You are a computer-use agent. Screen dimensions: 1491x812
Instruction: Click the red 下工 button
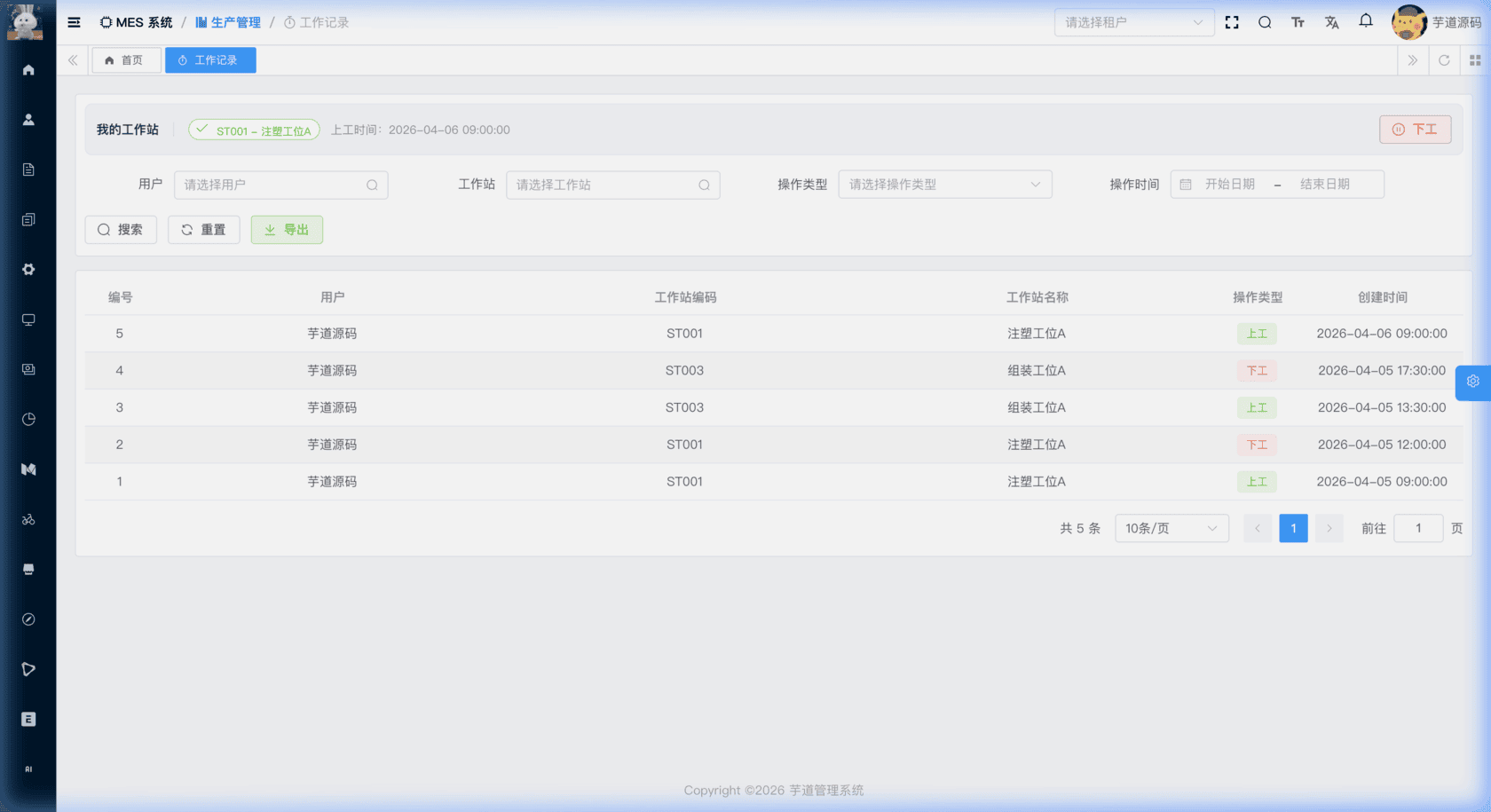(x=1415, y=130)
